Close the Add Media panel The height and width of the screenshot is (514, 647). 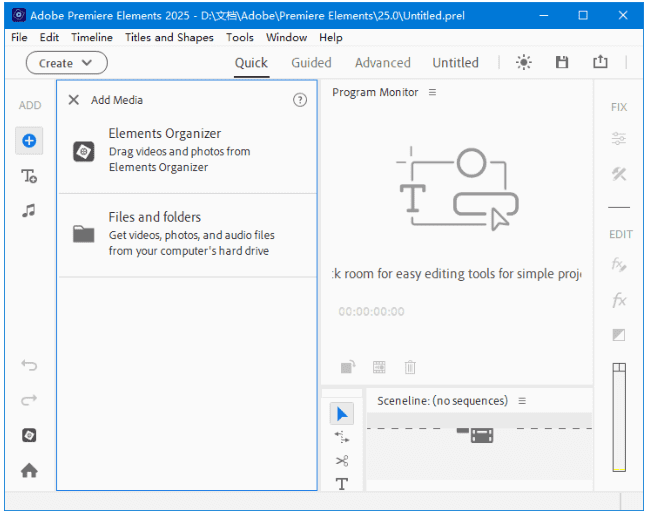tap(74, 100)
